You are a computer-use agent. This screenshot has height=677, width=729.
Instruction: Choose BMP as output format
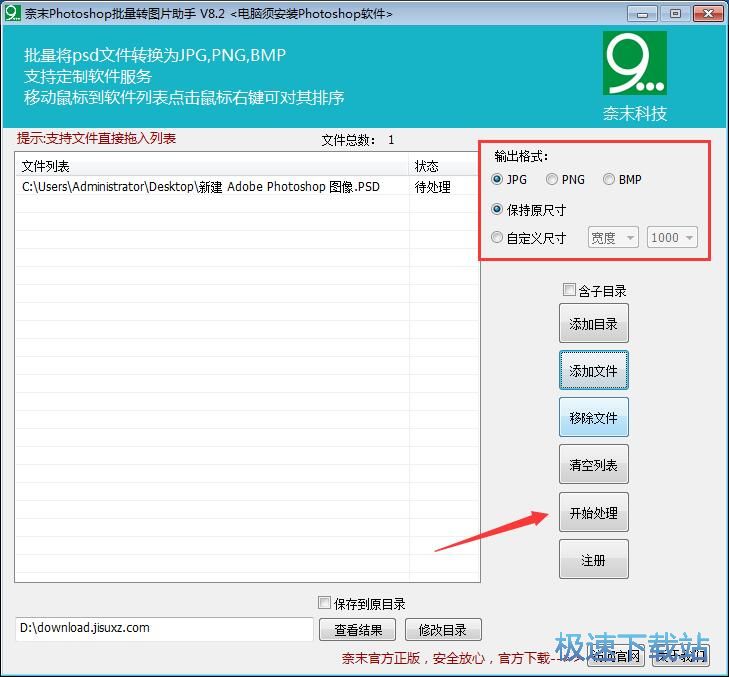tap(609, 180)
